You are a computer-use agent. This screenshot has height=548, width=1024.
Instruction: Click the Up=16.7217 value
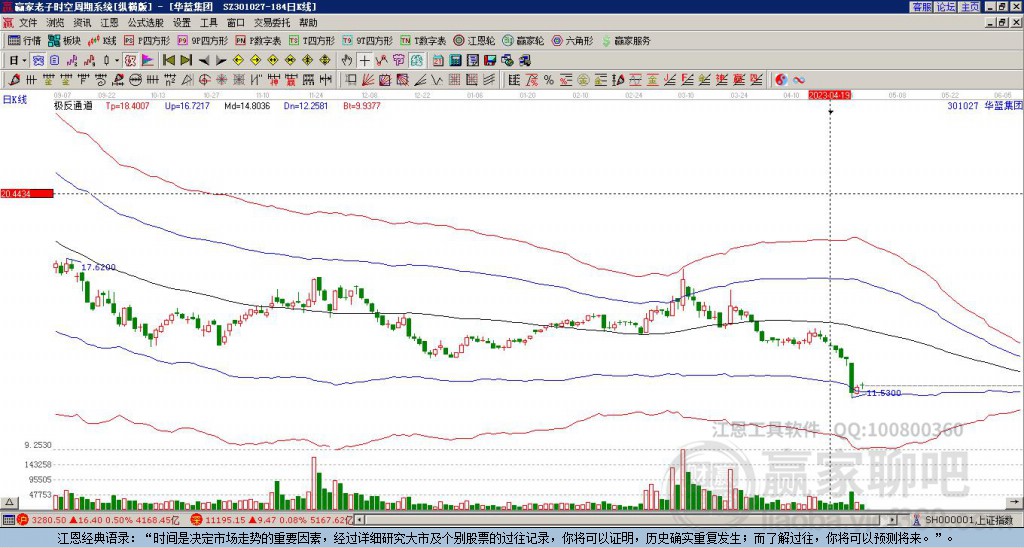pyautogui.click(x=187, y=105)
